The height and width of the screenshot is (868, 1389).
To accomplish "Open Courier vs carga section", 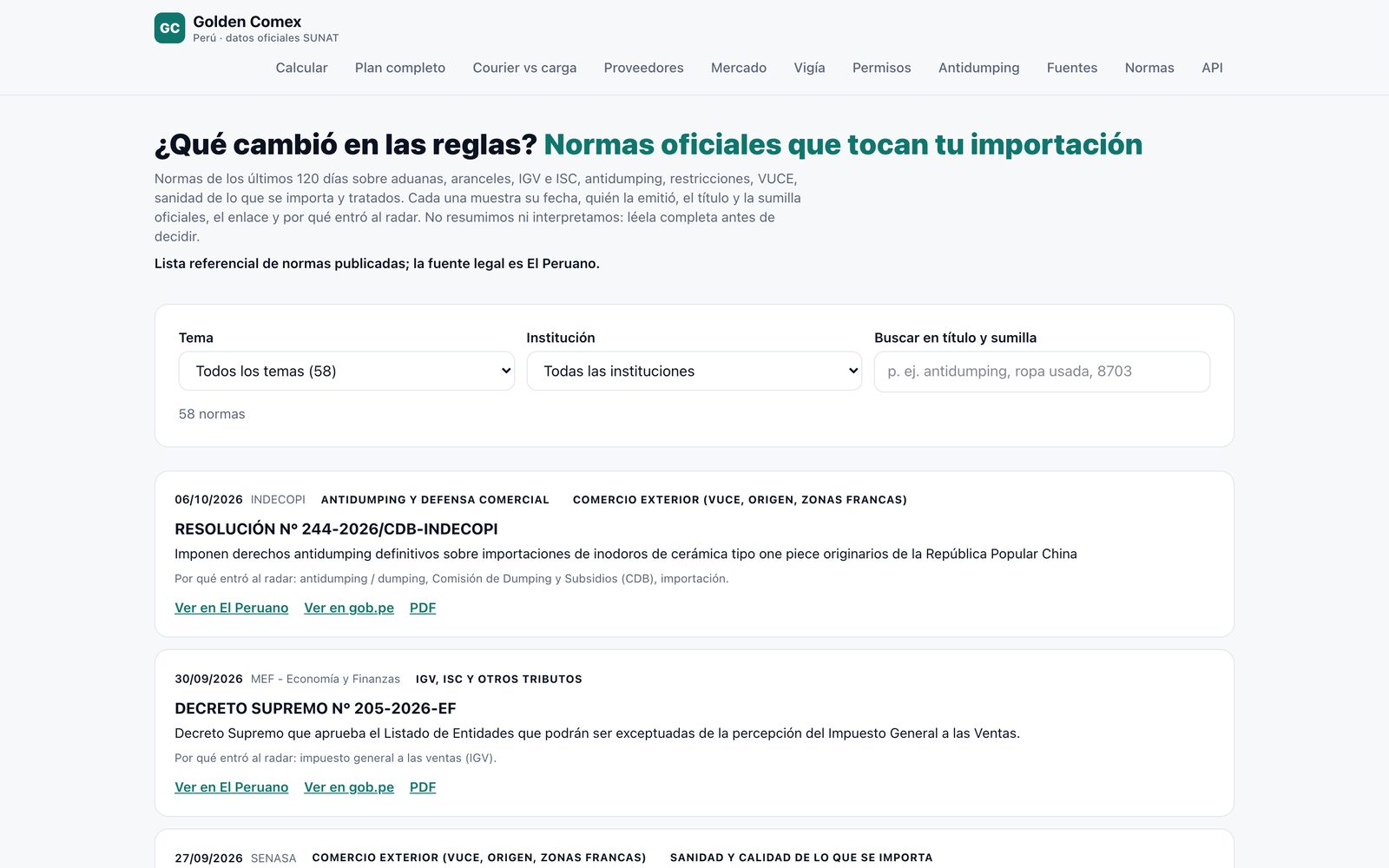I will 524,68.
